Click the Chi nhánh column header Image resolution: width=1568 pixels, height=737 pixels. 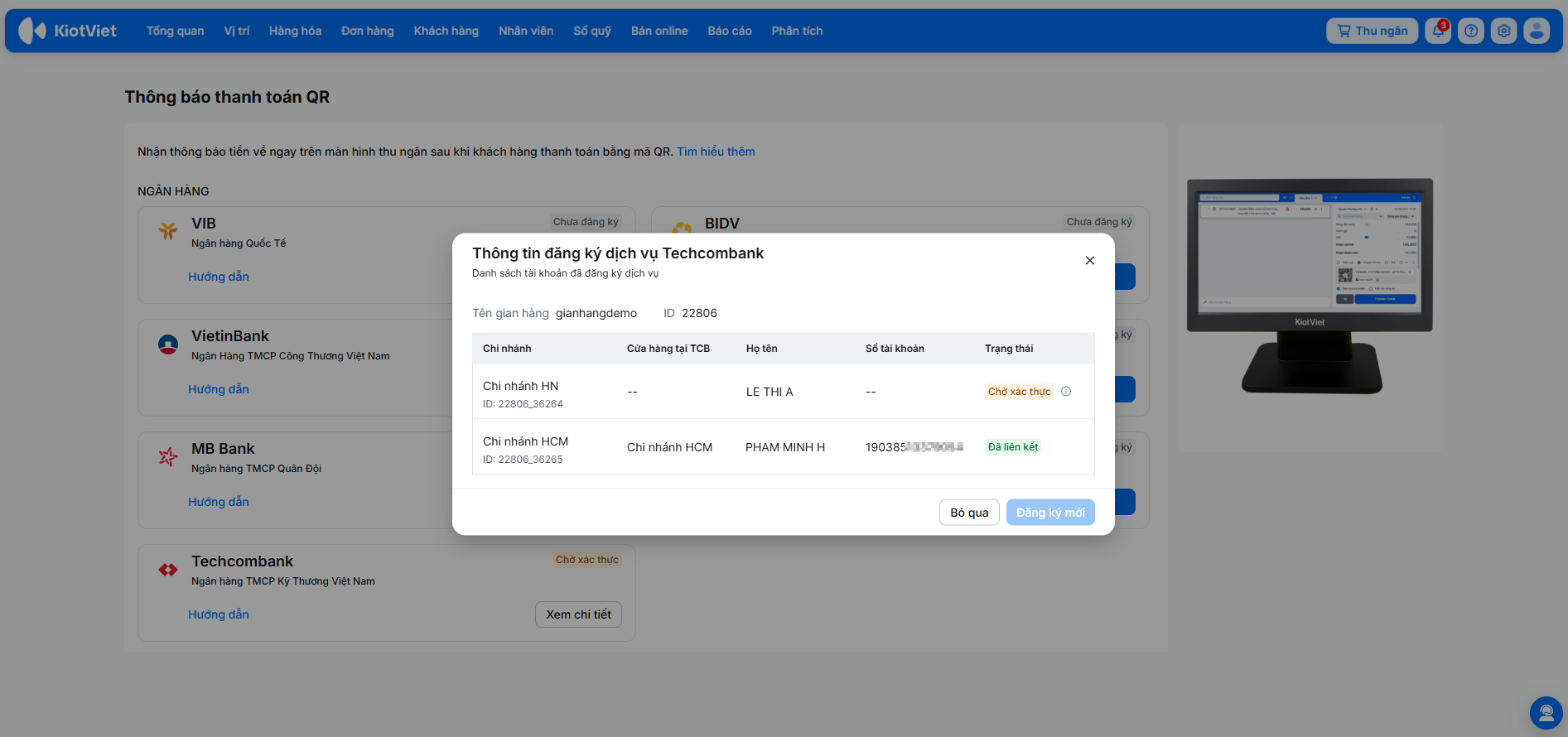point(507,349)
